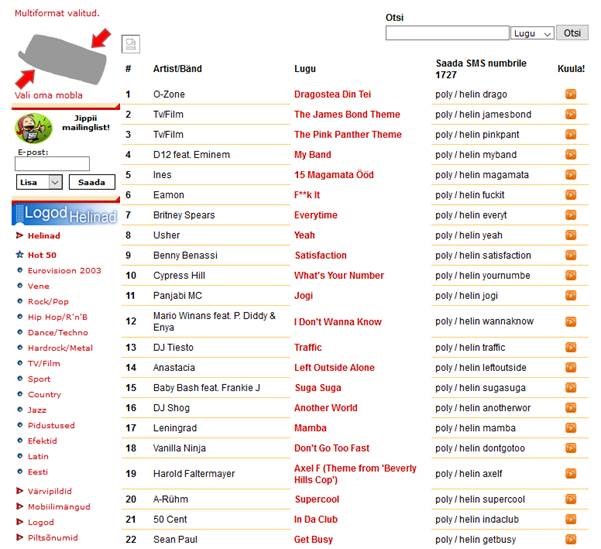Select the Eesti category
601x549 pixels.
click(x=38, y=472)
